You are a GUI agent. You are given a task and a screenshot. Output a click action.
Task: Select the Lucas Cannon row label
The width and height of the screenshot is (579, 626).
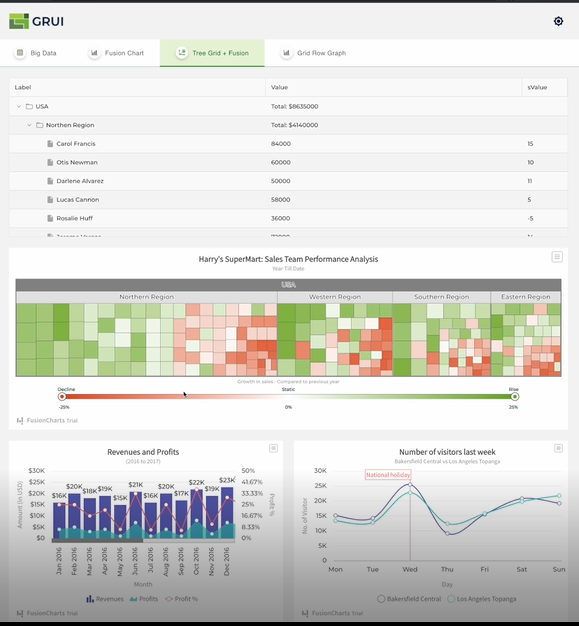click(77, 200)
